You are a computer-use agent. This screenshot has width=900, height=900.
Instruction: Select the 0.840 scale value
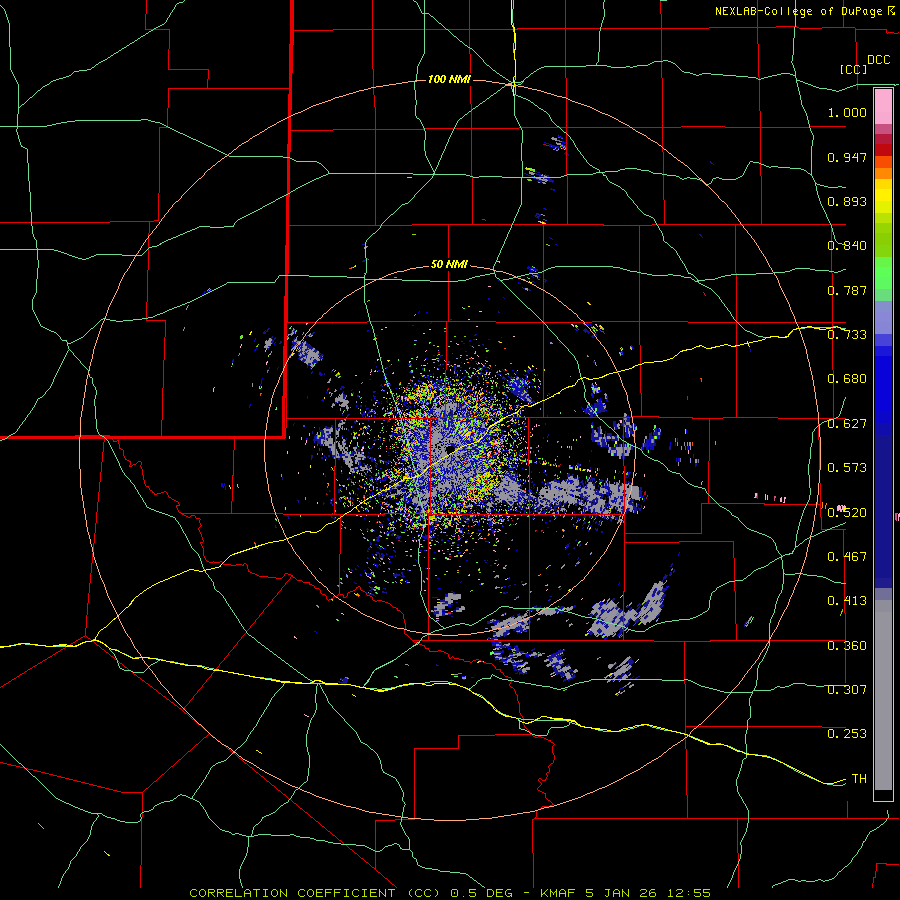(847, 246)
